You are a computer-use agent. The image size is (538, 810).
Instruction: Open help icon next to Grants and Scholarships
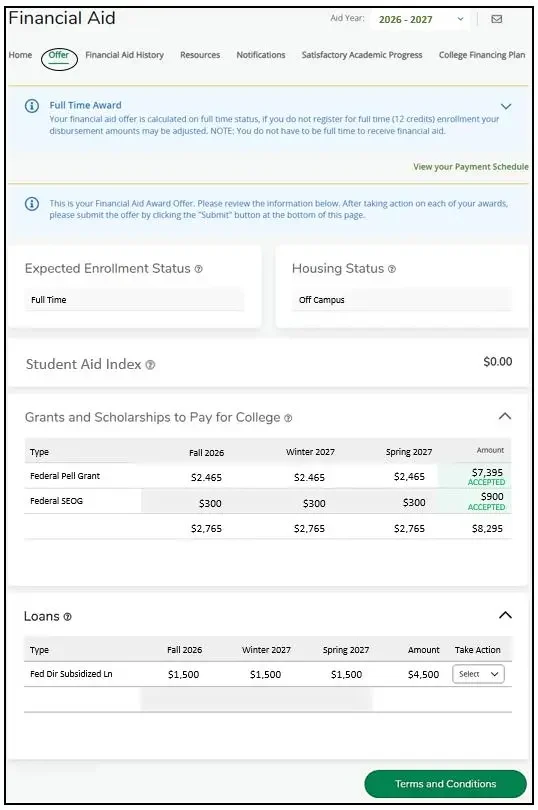(x=288, y=418)
